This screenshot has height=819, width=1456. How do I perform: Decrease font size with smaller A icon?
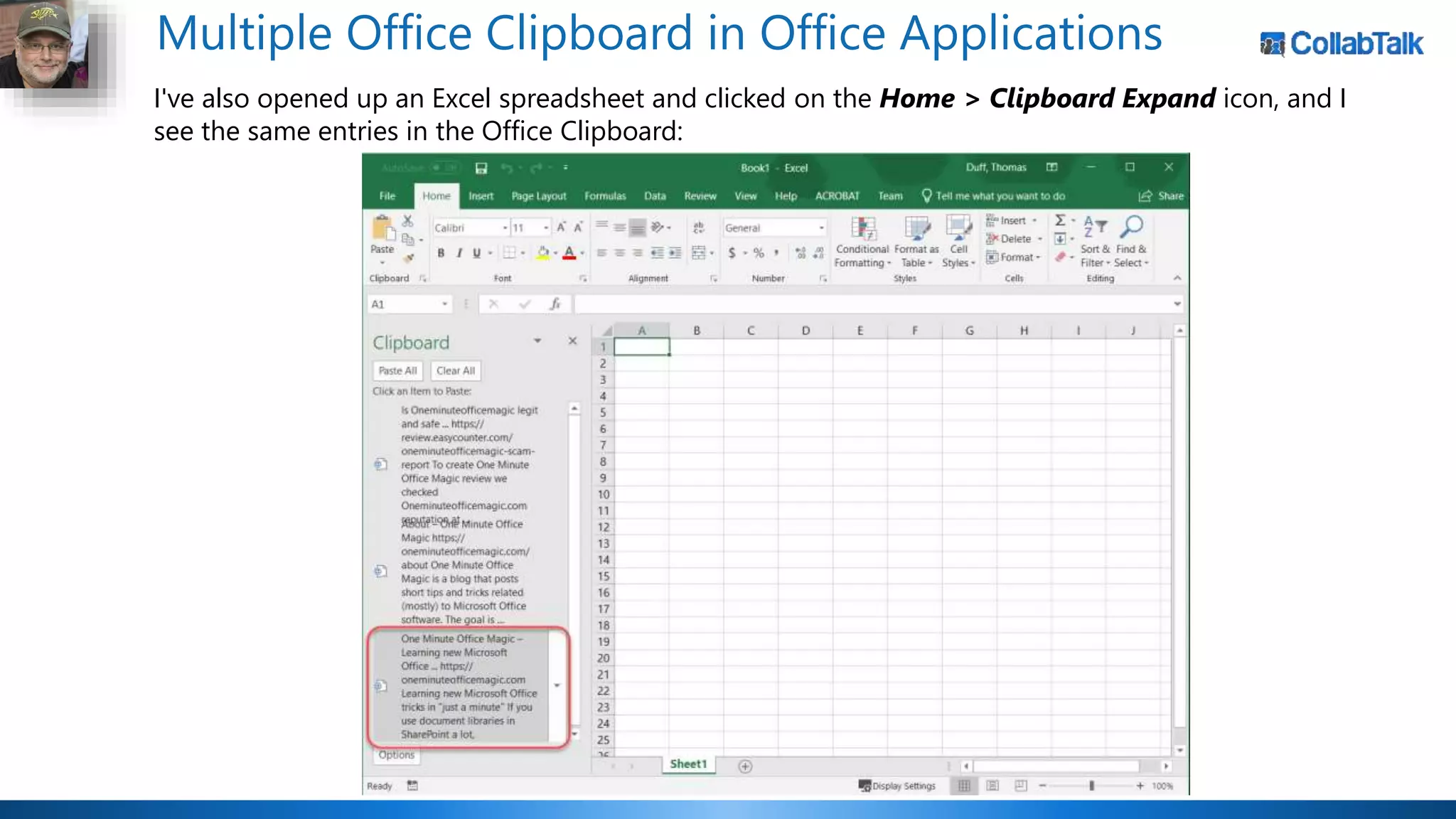(578, 227)
